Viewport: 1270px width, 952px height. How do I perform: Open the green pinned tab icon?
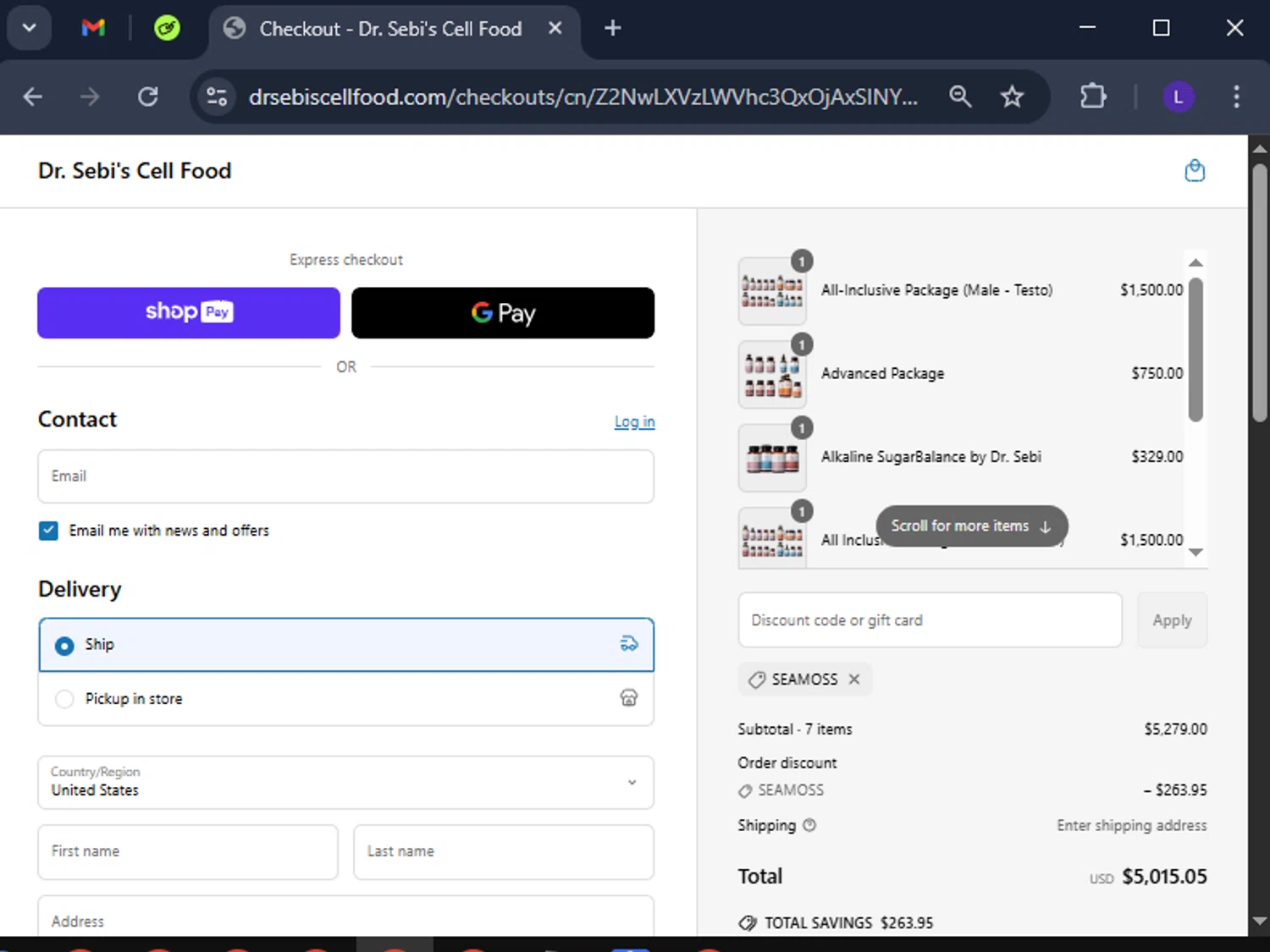[167, 28]
